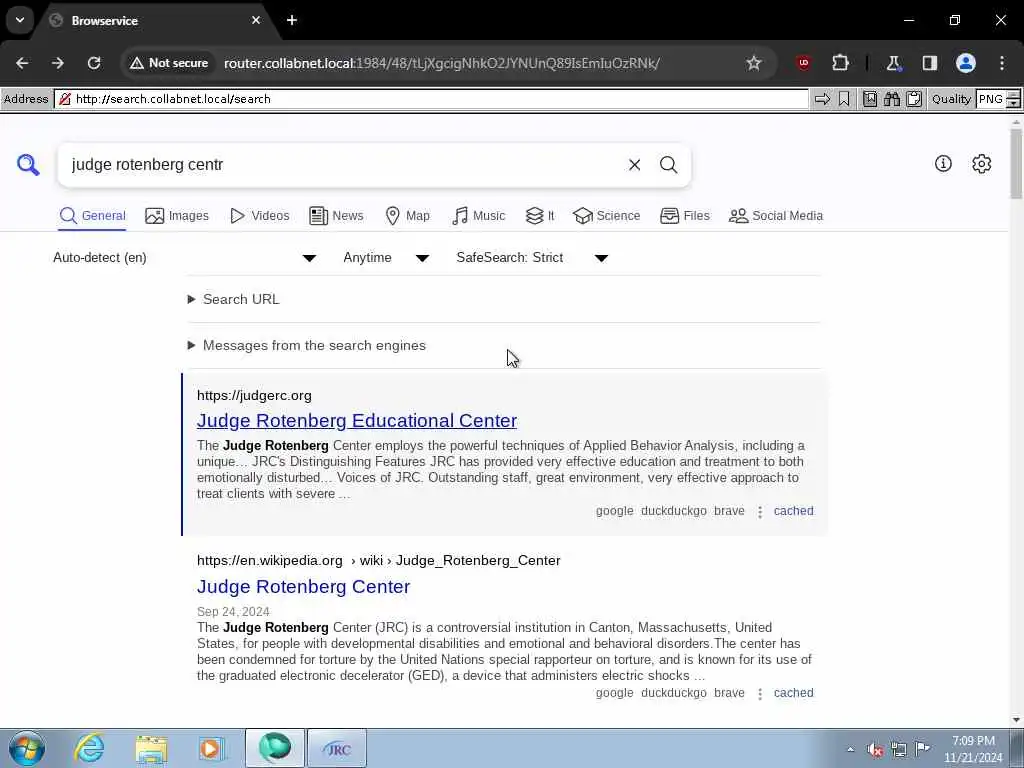Launch Internet Explorer from the taskbar

click(89, 748)
